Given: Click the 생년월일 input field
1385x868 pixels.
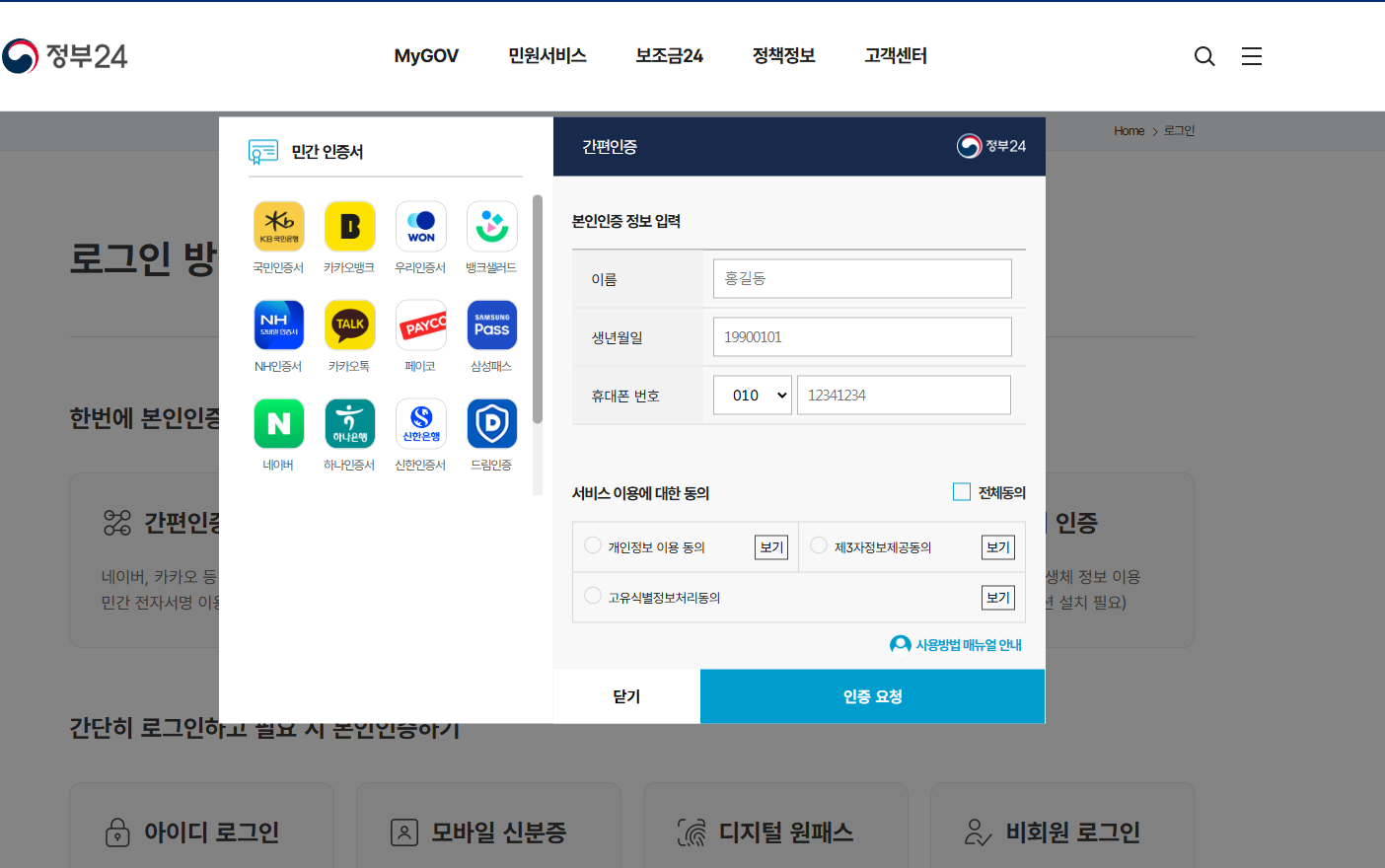Looking at the screenshot, I should (862, 336).
